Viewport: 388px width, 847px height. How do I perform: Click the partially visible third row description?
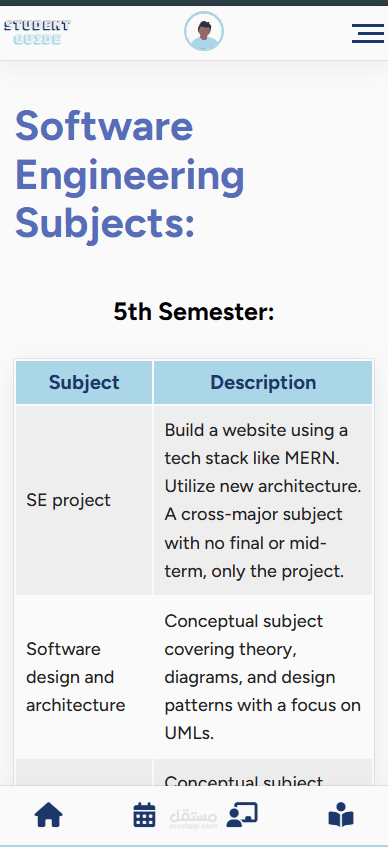click(263, 772)
